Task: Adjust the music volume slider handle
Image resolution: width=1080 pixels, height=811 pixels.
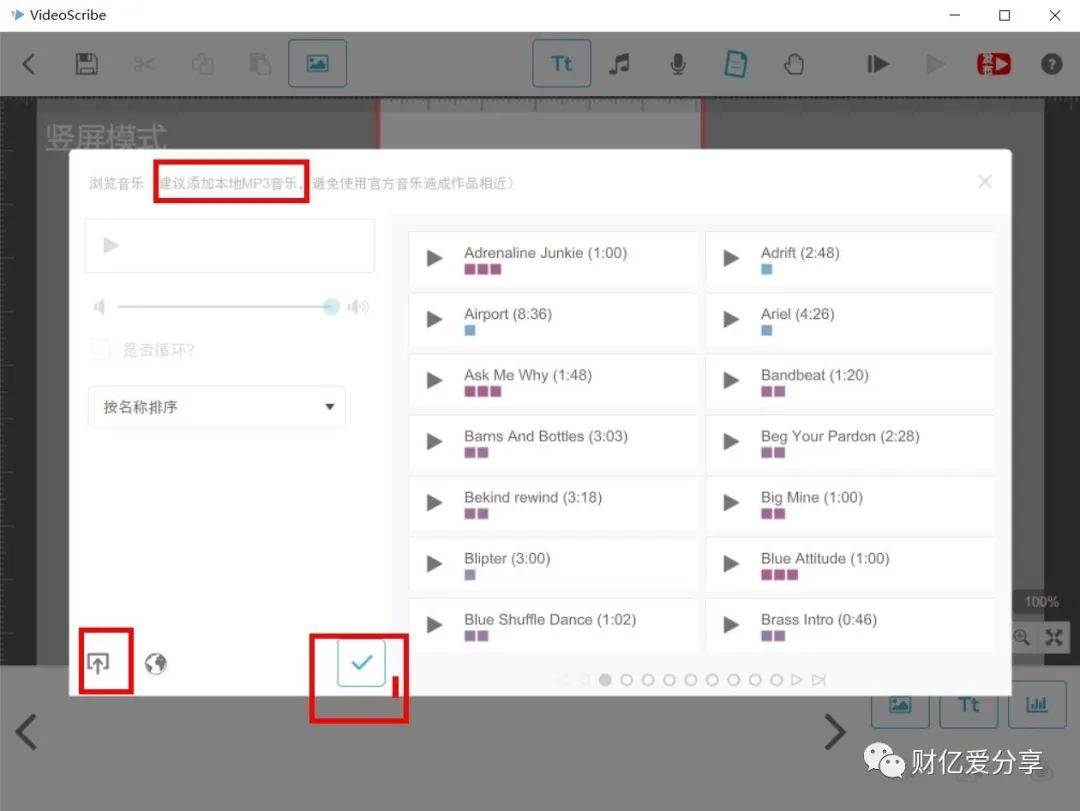Action: point(331,307)
